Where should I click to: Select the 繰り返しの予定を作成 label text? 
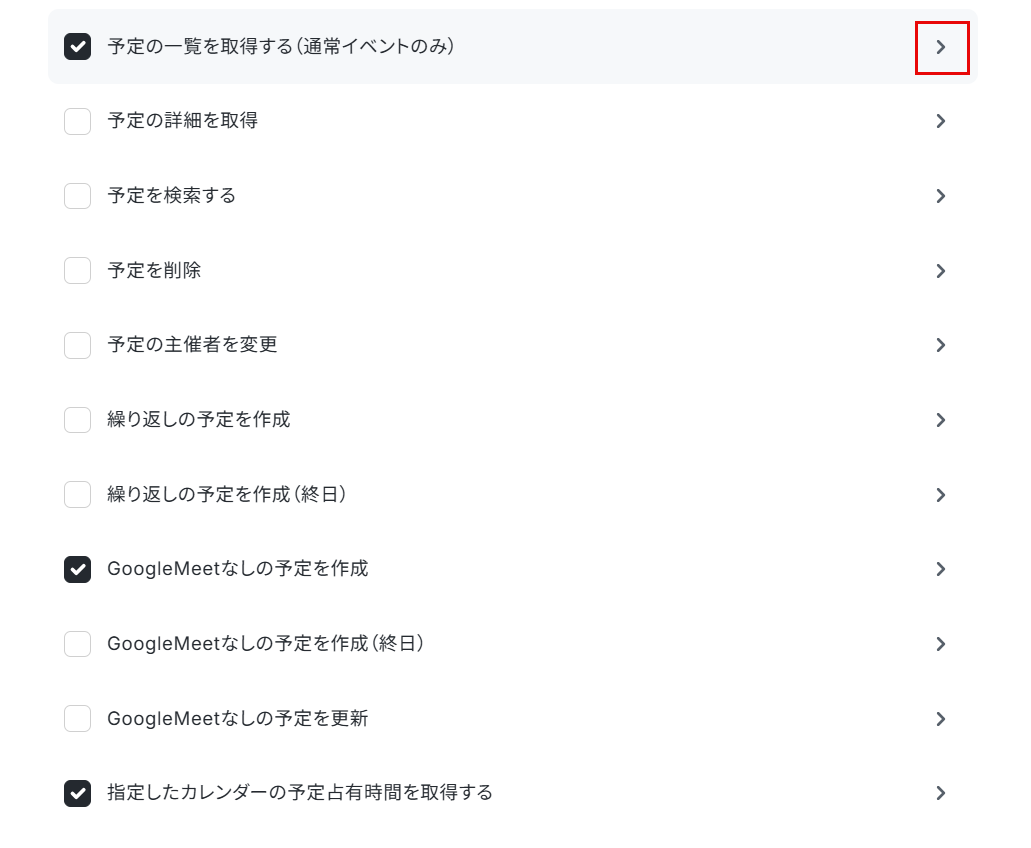(199, 419)
